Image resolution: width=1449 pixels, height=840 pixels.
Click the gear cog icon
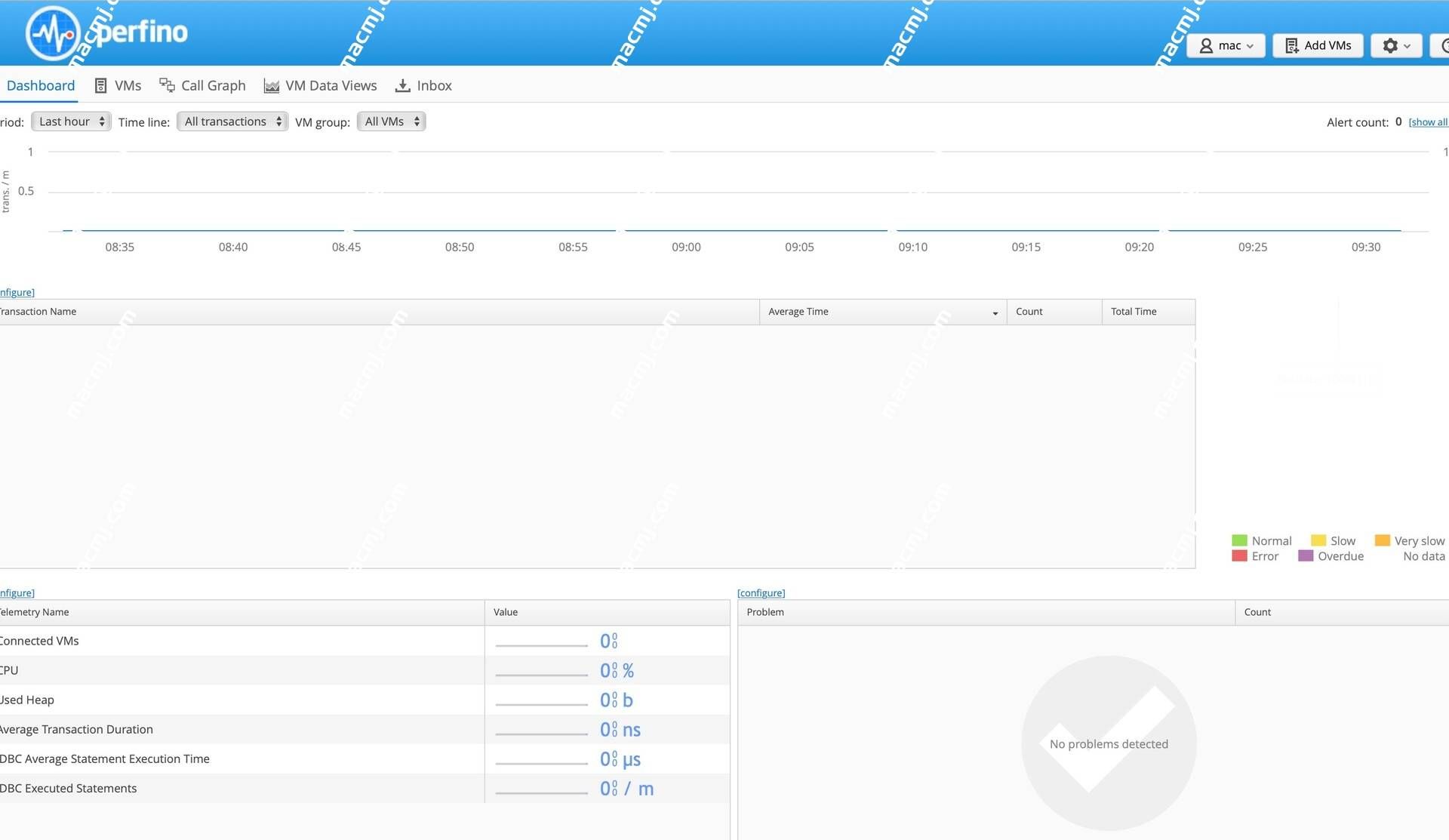click(1390, 46)
